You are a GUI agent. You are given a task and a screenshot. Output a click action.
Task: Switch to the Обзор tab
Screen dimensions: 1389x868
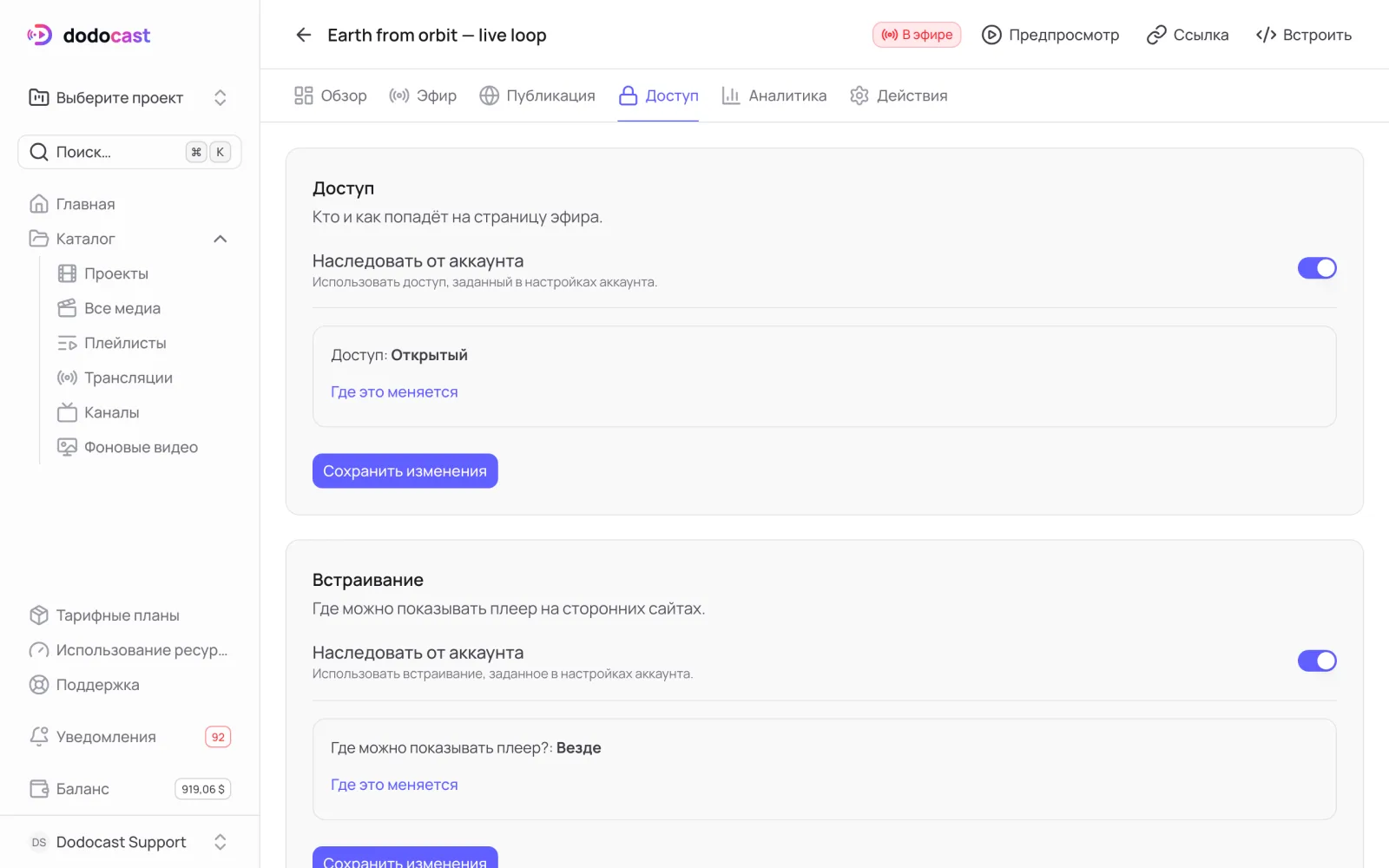tap(330, 95)
